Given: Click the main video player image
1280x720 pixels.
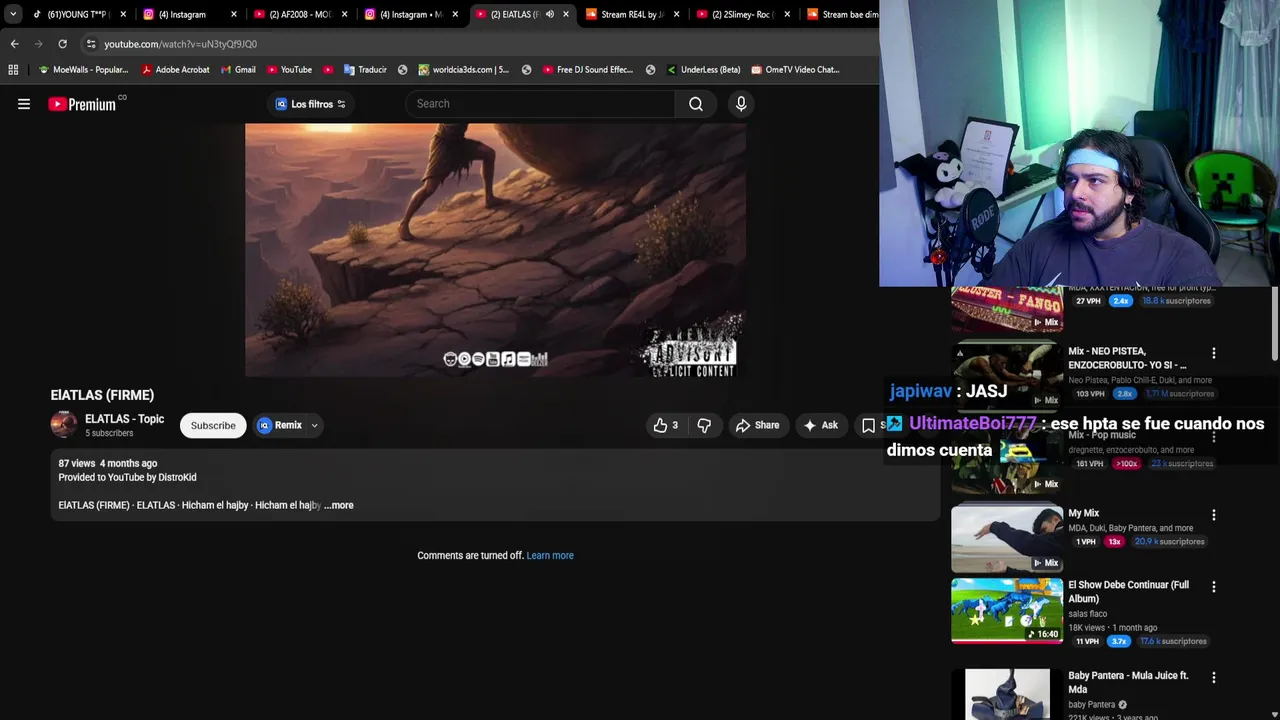Looking at the screenshot, I should click(x=495, y=250).
